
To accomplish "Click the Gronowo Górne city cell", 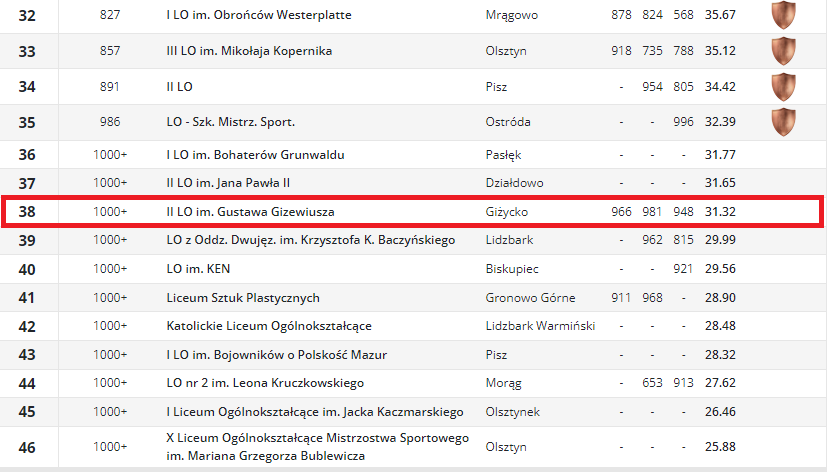I will 529,298.
